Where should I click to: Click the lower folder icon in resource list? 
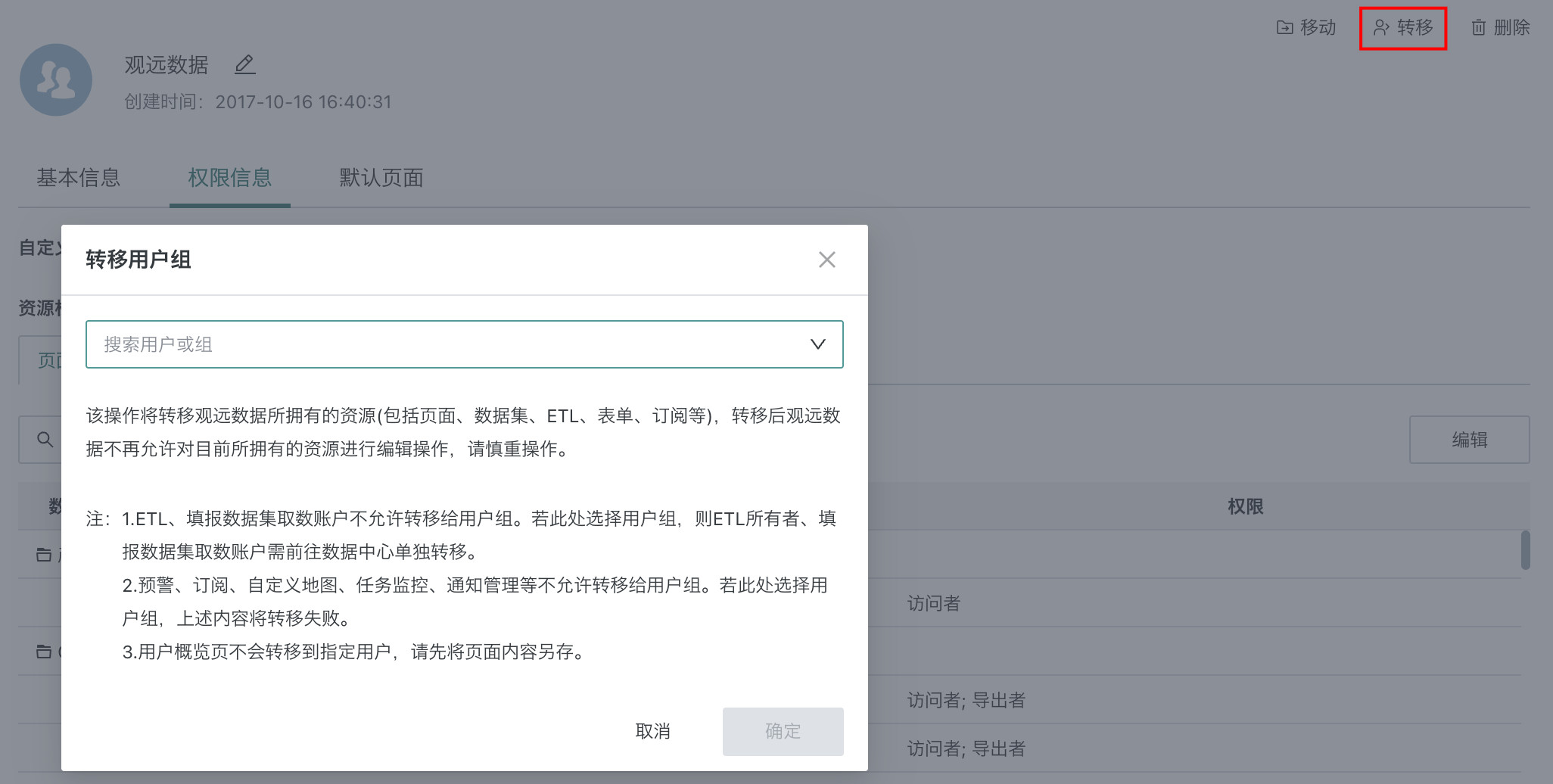point(44,652)
